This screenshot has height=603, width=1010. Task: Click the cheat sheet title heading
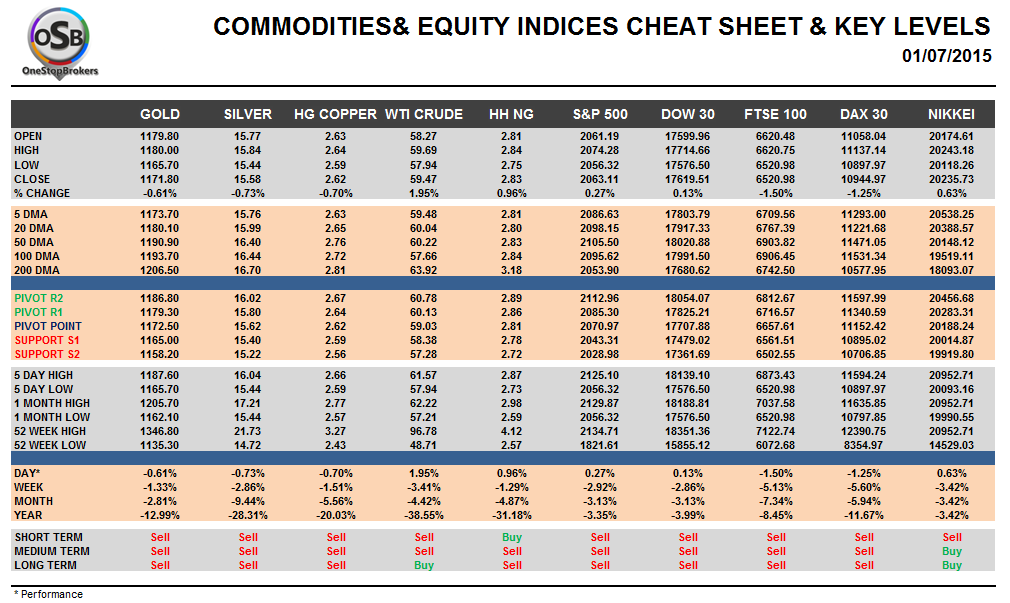(602, 27)
